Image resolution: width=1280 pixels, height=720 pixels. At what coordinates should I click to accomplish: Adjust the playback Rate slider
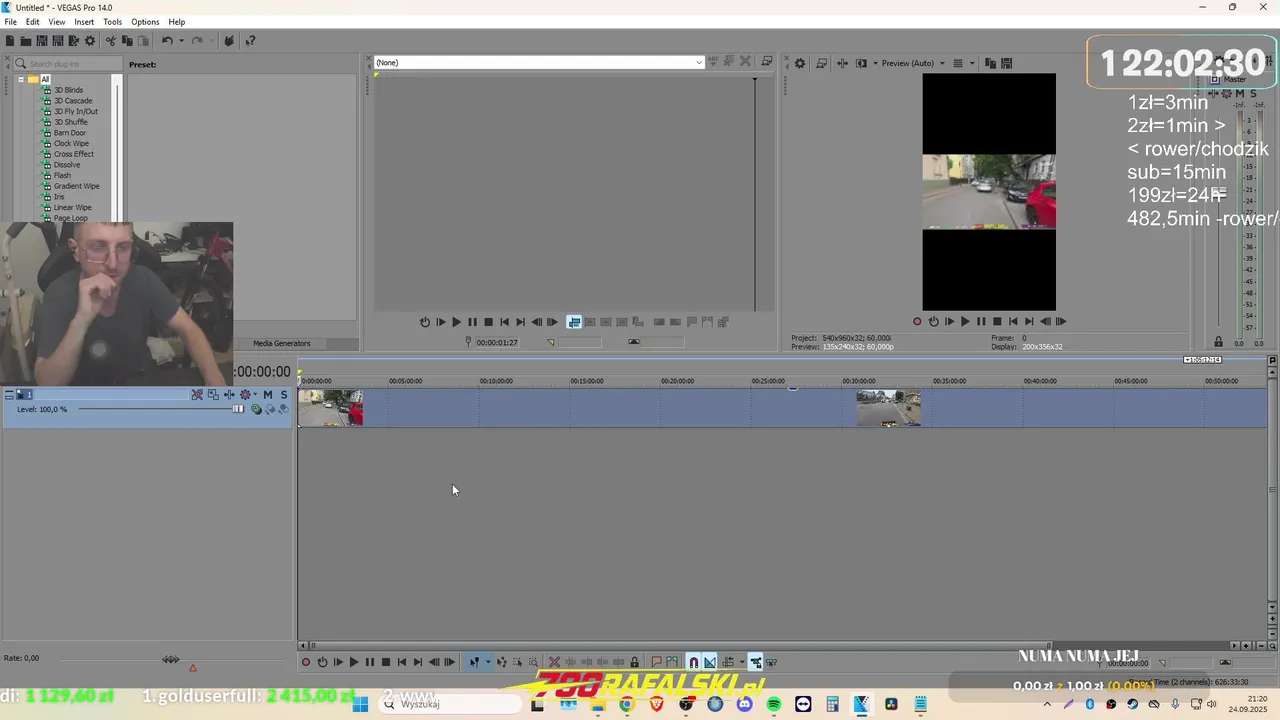pyautogui.click(x=171, y=659)
